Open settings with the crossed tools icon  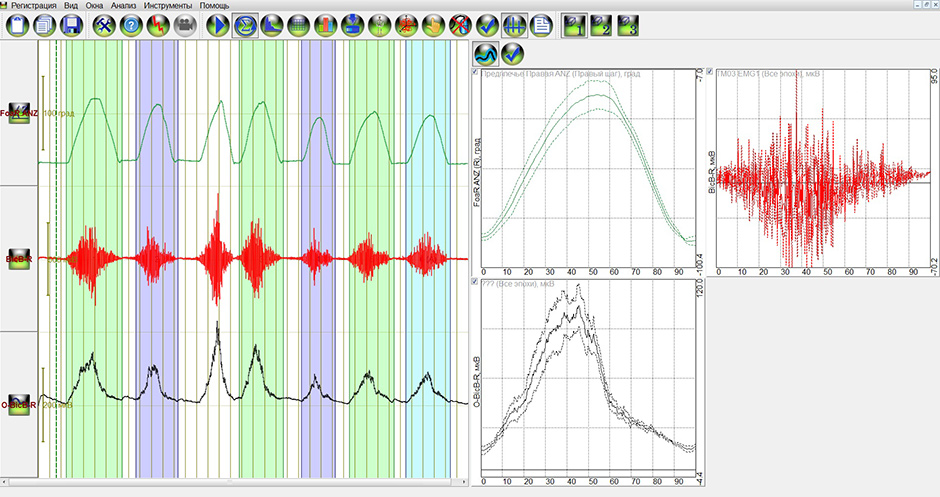[103, 26]
